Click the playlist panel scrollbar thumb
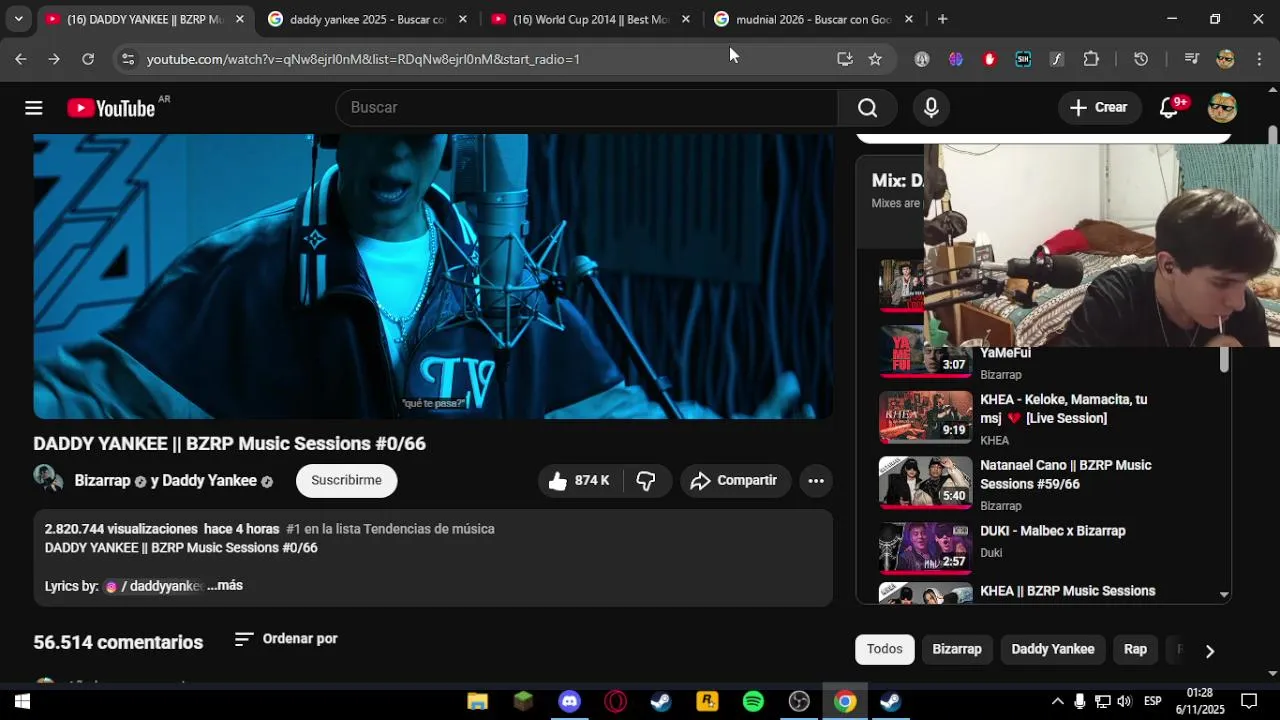 tap(1224, 360)
